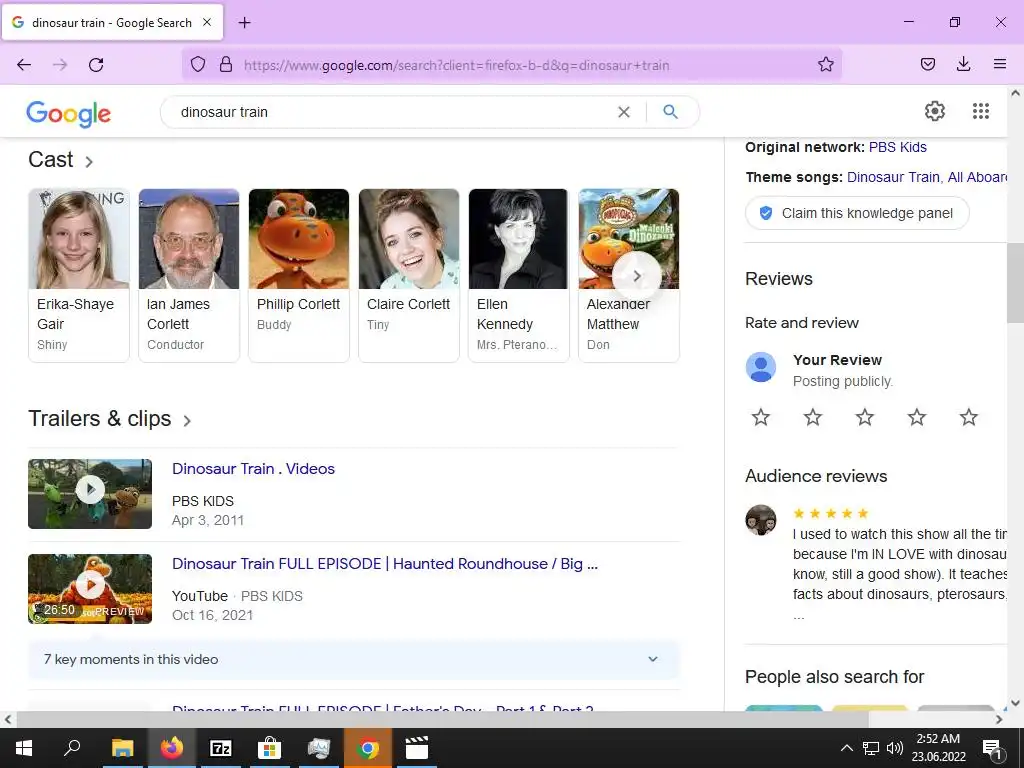Click the horizontal scrollbar right arrow
This screenshot has height=768, width=1024.
[x=999, y=720]
